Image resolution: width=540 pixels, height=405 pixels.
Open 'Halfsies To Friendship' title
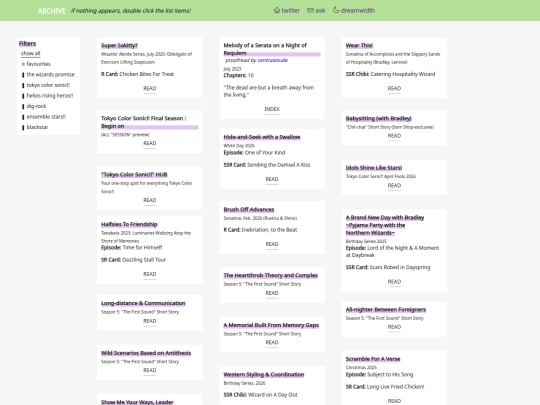(129, 224)
